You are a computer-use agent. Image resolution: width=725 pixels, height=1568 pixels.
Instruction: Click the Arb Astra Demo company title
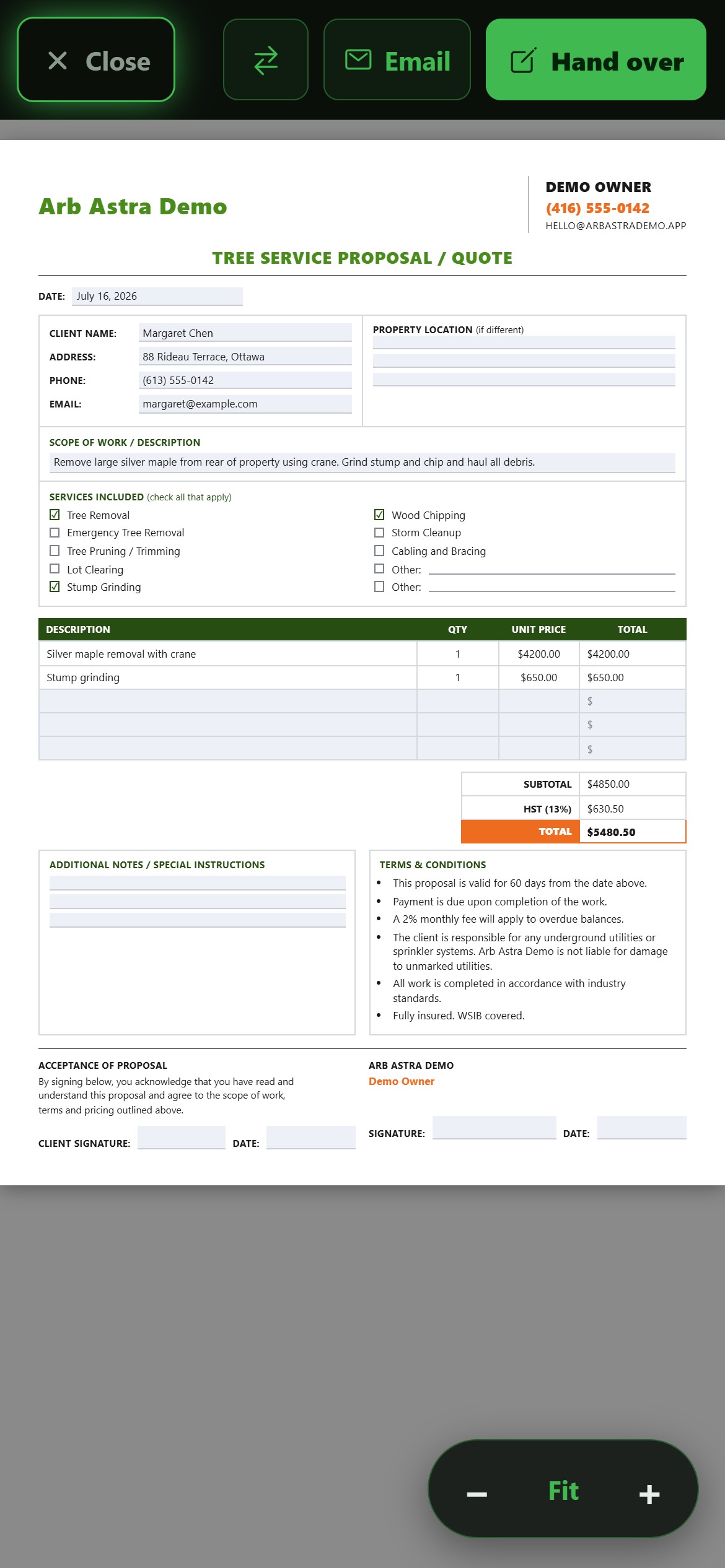coord(133,206)
